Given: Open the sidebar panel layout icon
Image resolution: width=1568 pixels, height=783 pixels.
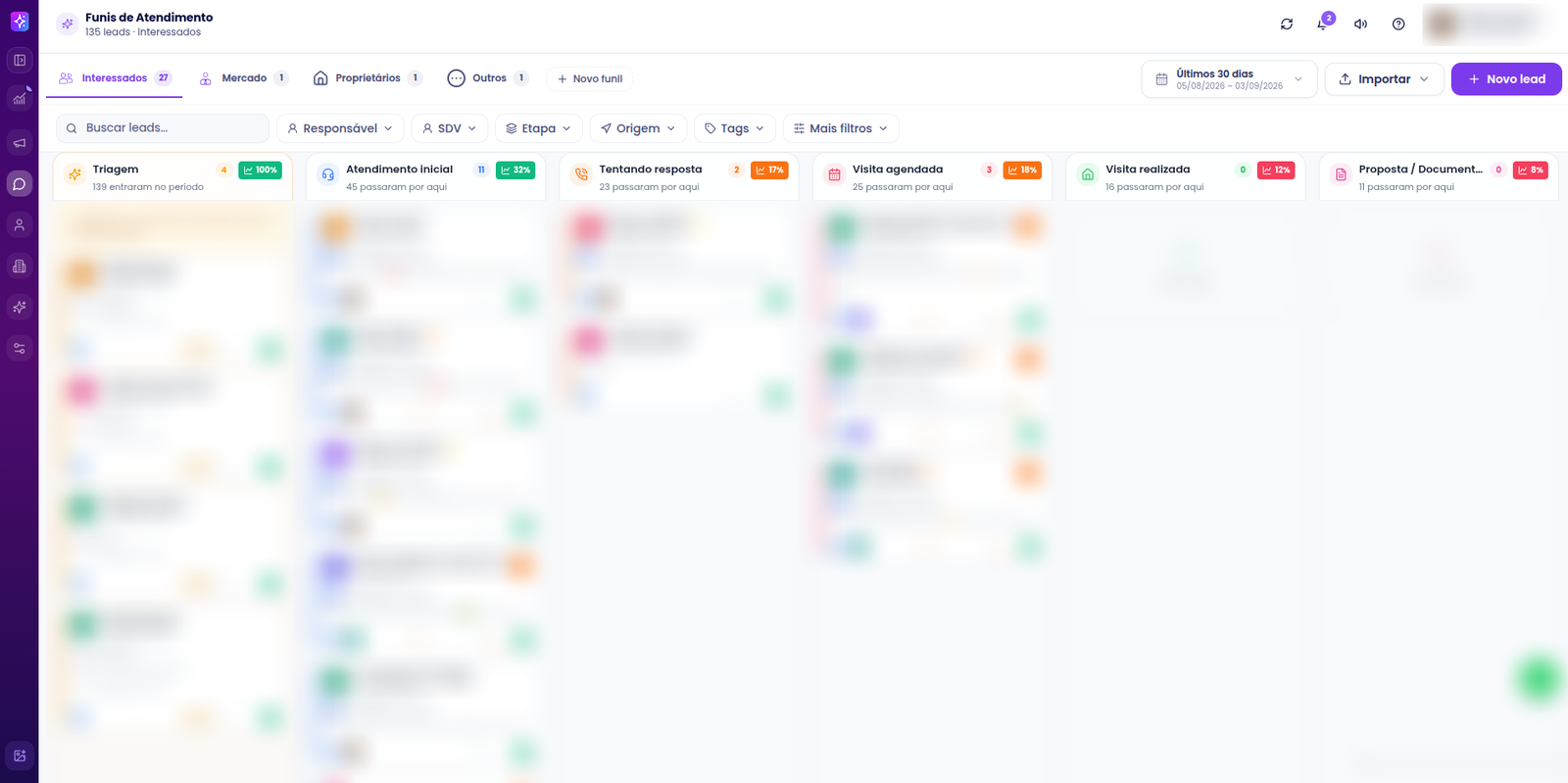Looking at the screenshot, I should click(20, 61).
